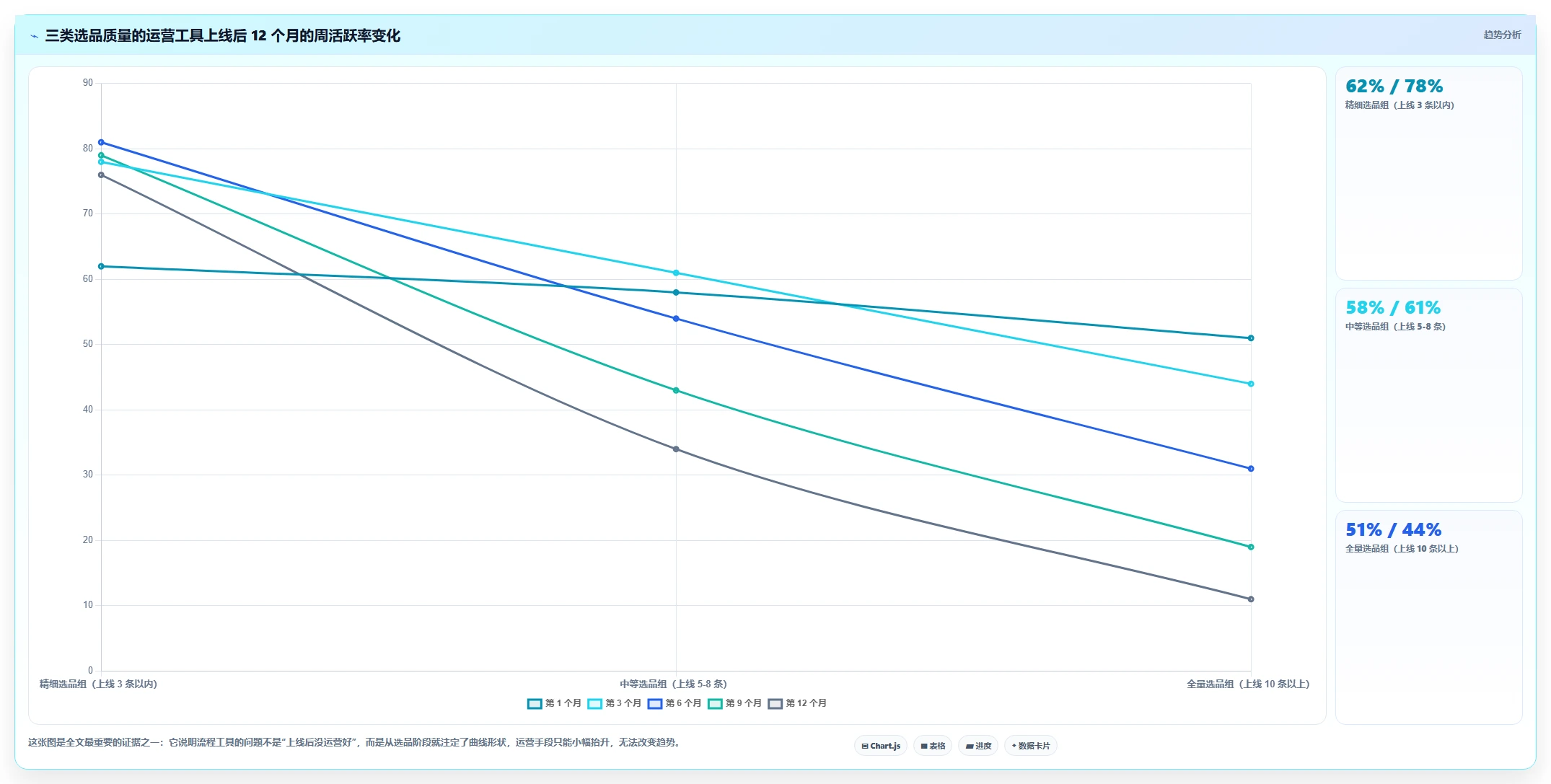Viewport: 1551px width, 784px height.
Task: Click the x-axis label 全量选品组（上线 10 条以上）
Action: [x=1248, y=684]
